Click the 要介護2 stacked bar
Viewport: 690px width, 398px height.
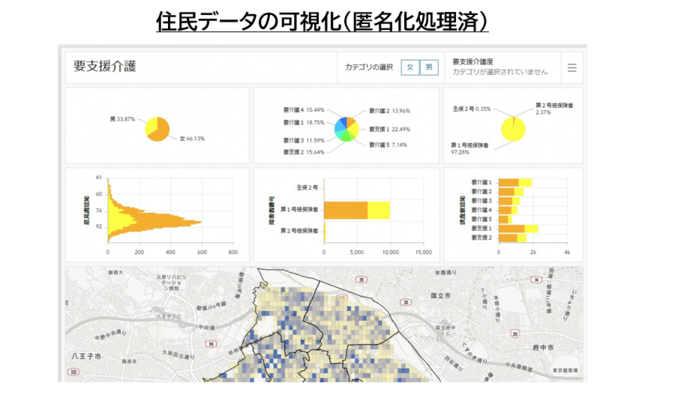[x=511, y=192]
